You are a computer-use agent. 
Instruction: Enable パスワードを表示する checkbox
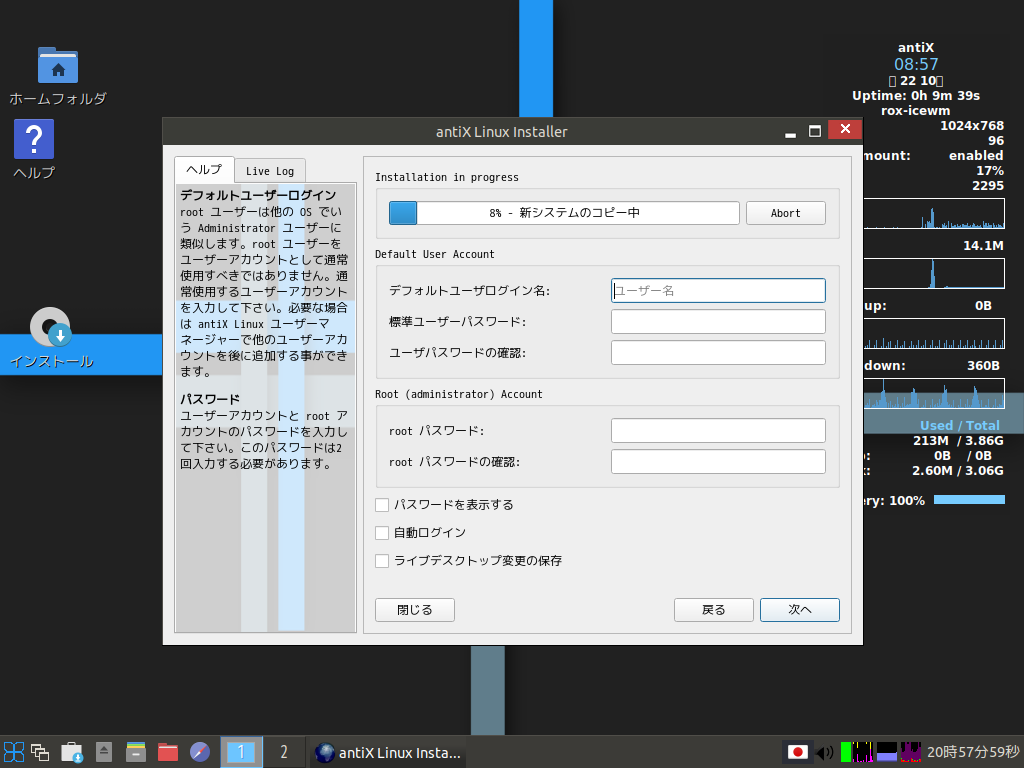click(x=382, y=505)
